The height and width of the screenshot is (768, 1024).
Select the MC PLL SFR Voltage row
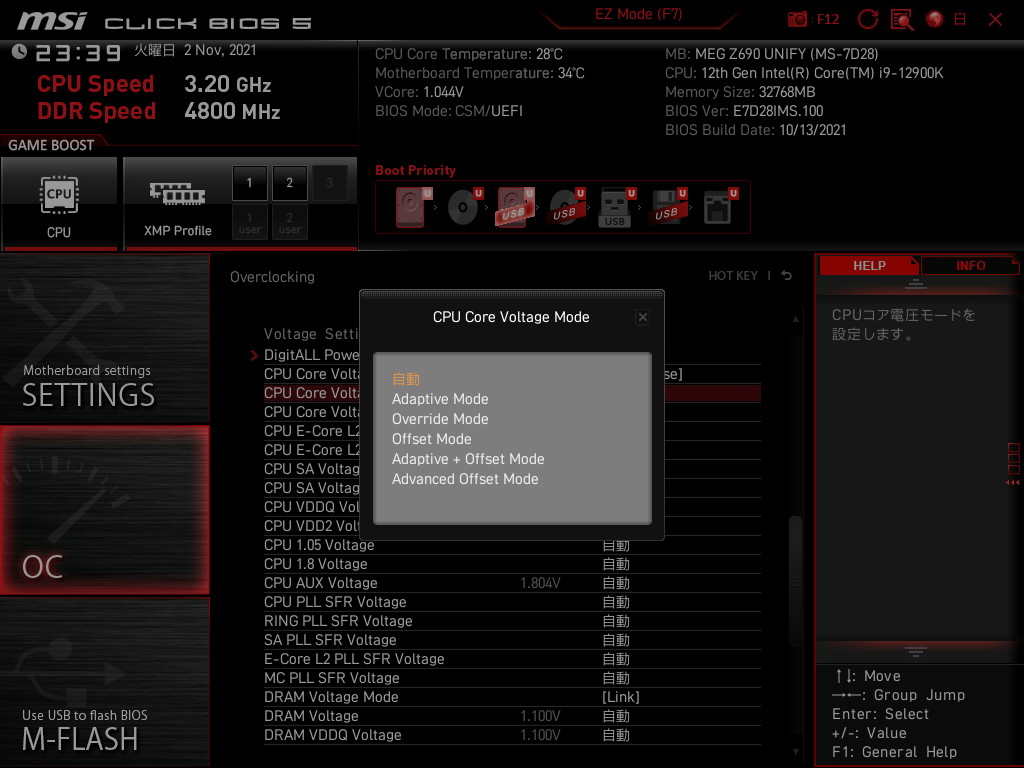point(512,678)
